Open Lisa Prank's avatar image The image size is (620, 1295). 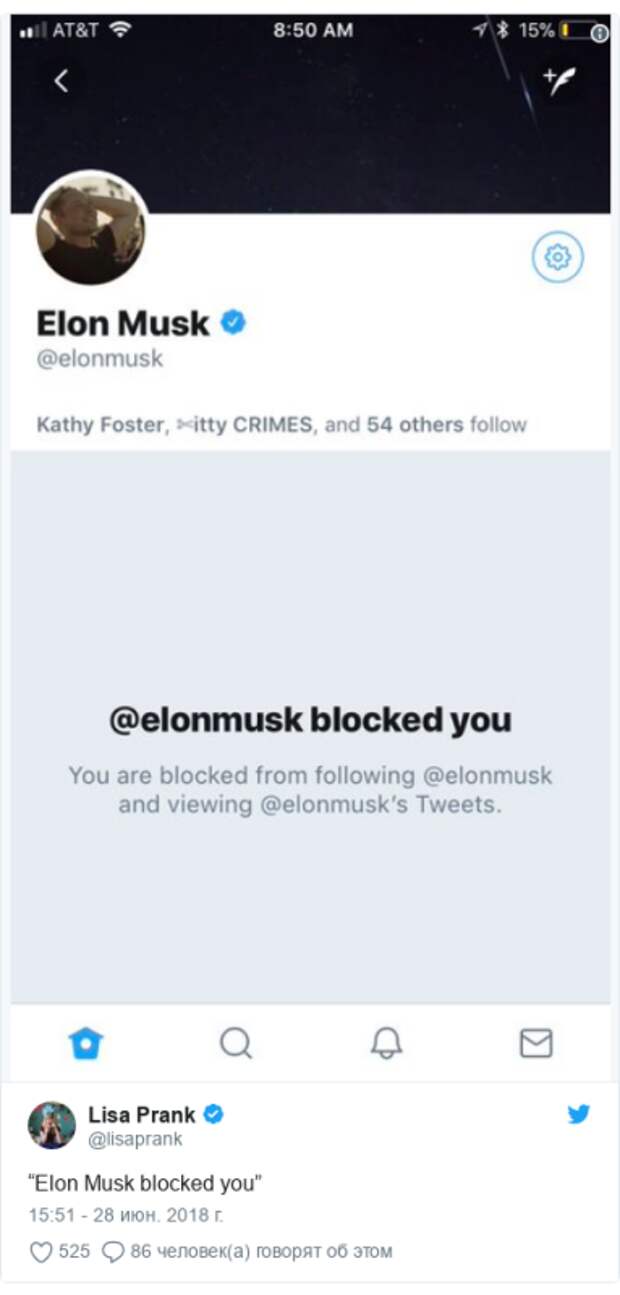click(x=52, y=1125)
